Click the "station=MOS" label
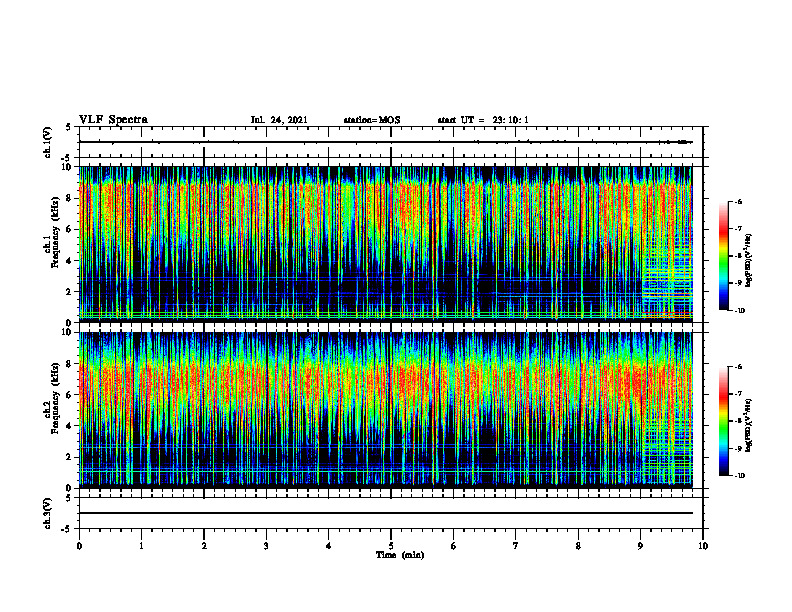 (x=372, y=120)
